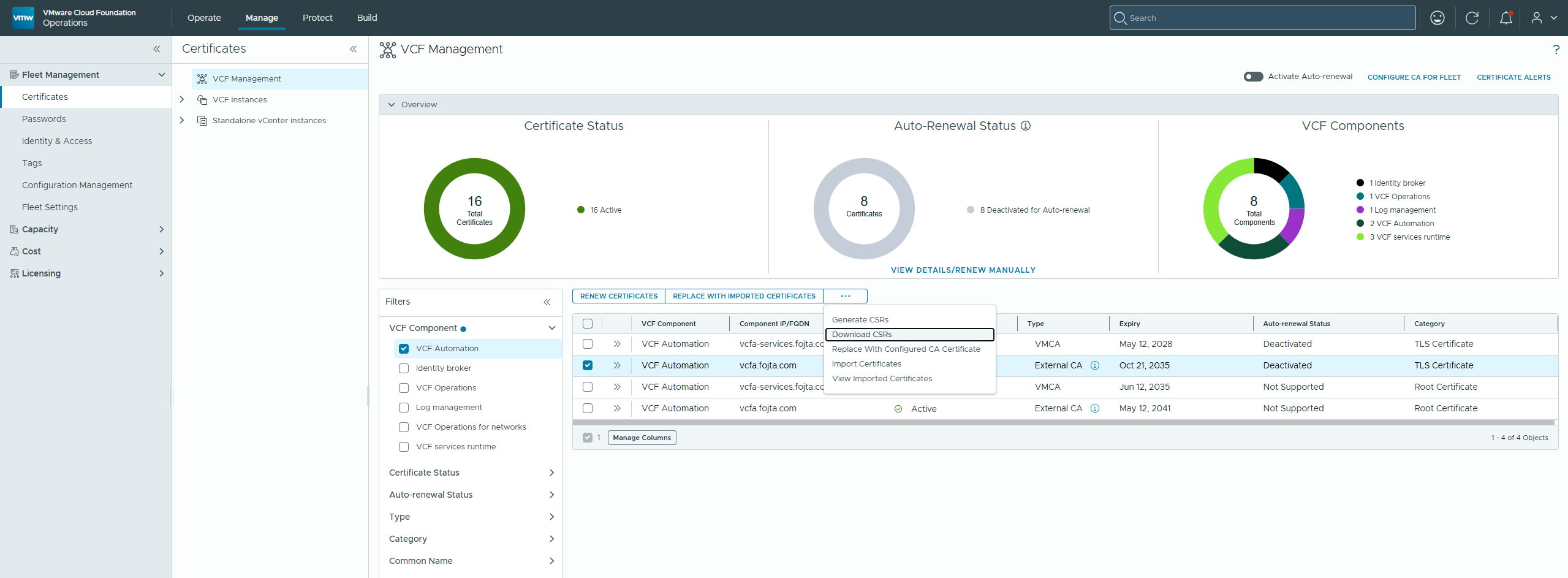Viewport: 1568px width, 578px height.
Task: Choose Generate CSRs from the menu
Action: click(860, 320)
